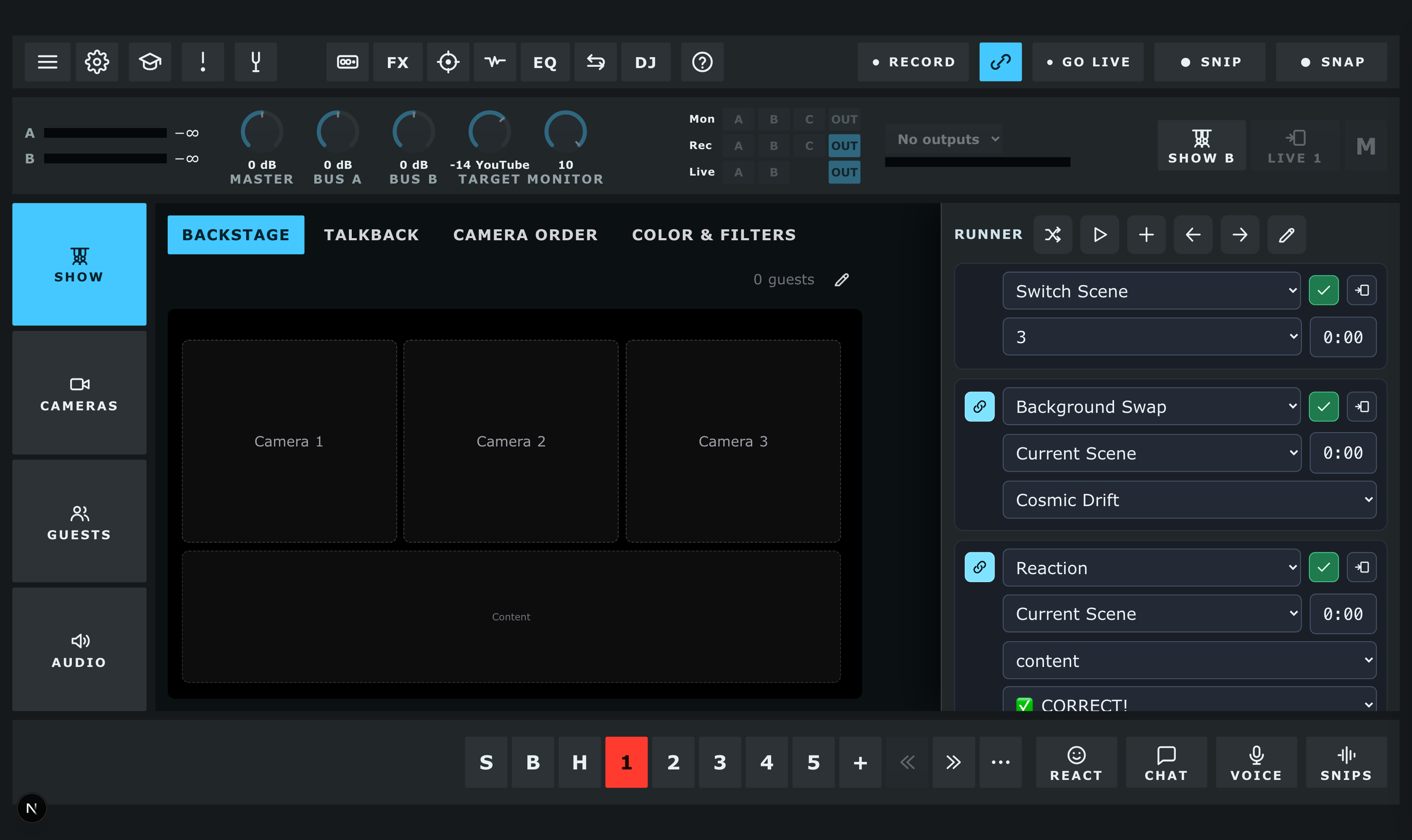This screenshot has height=840, width=1412.
Task: Open the No outputs dropdown
Action: pyautogui.click(x=943, y=139)
